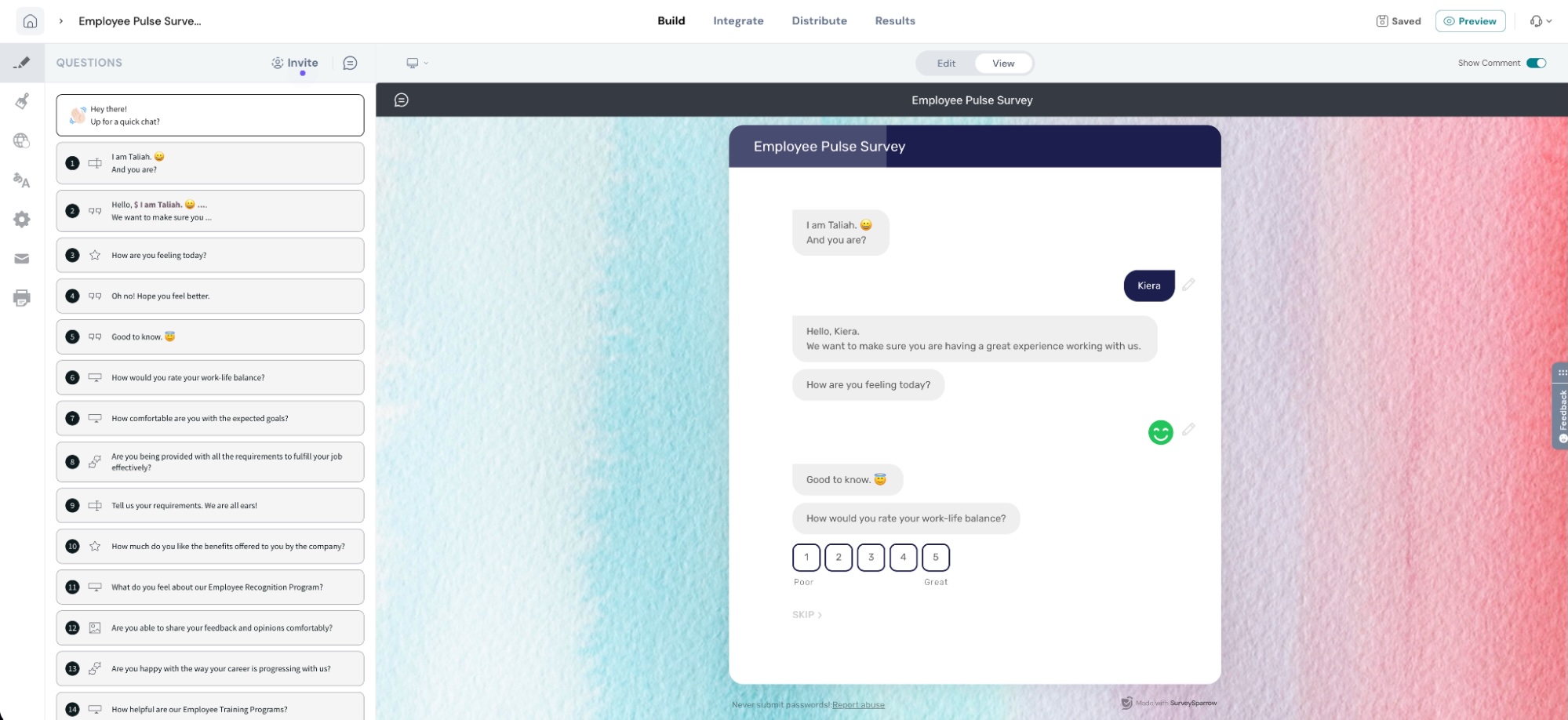1568x720 pixels.
Task: Open the Distribute tab
Action: [819, 20]
